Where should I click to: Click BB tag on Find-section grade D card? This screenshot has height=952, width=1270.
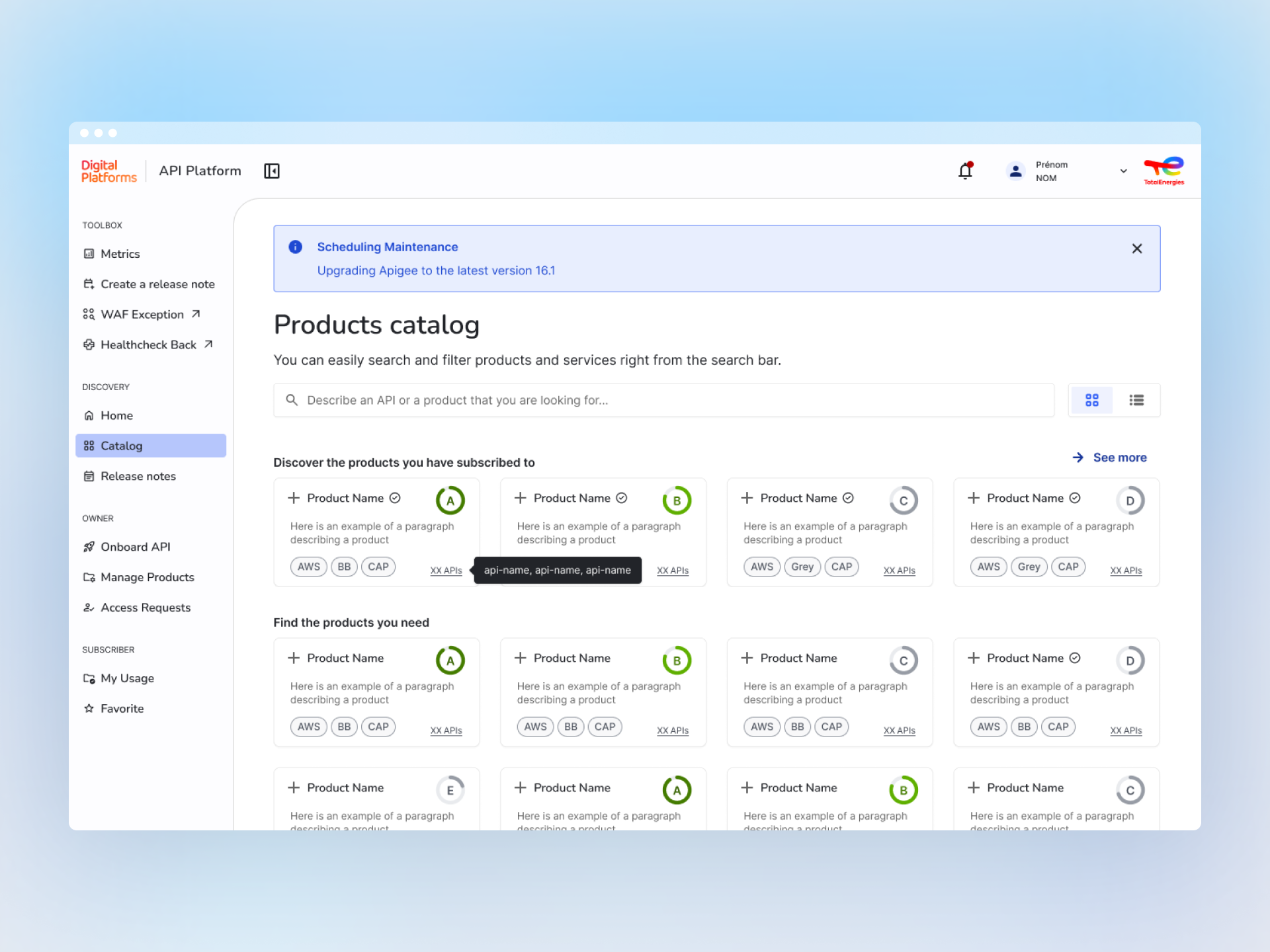(1024, 727)
